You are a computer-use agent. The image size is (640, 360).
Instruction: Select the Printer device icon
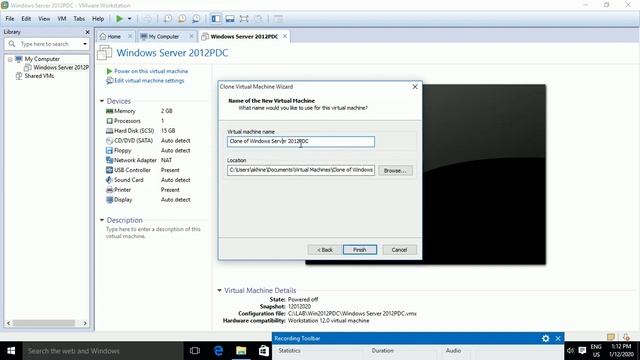[x=109, y=190]
